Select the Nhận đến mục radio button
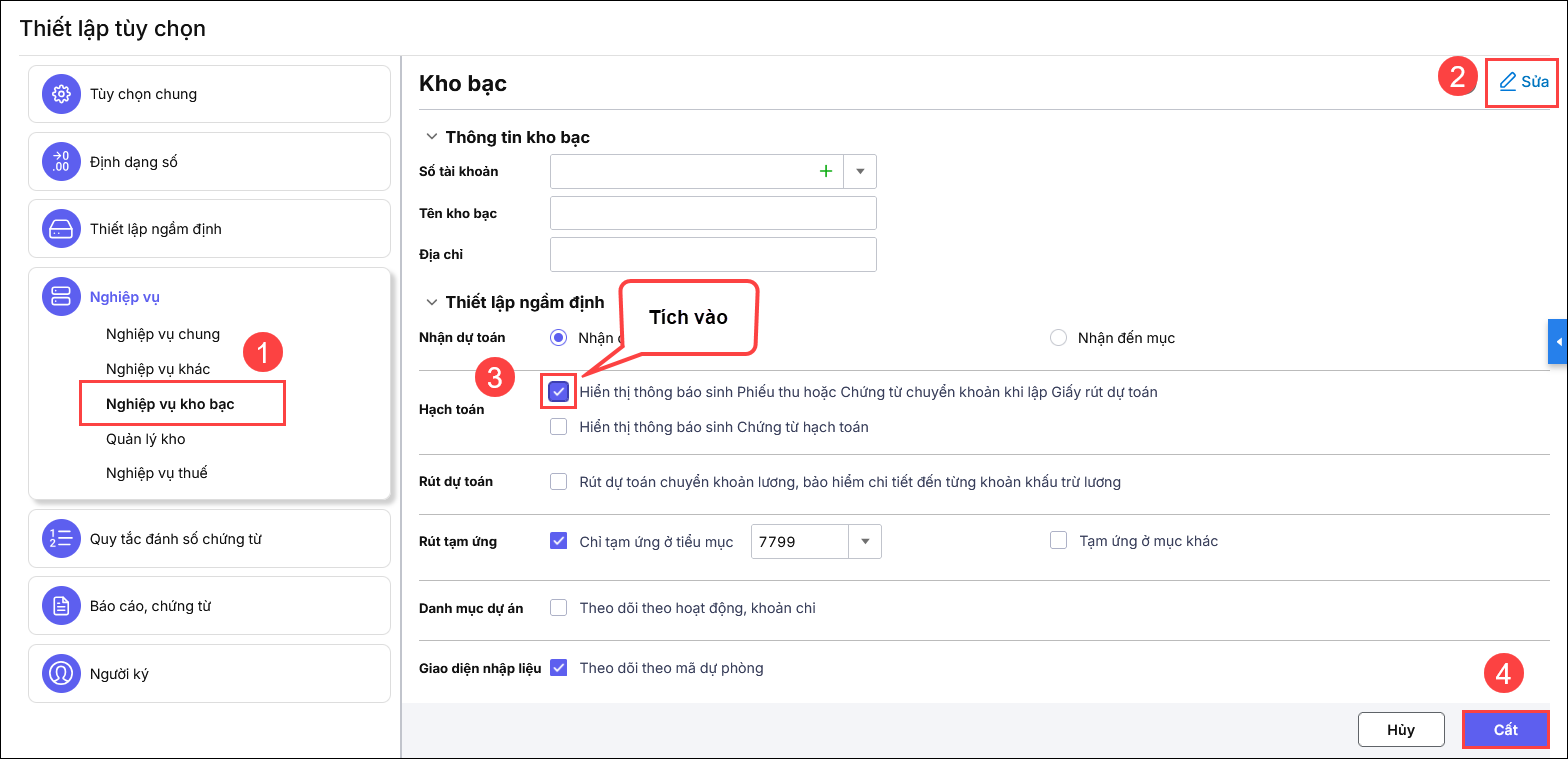Image resolution: width=1568 pixels, height=759 pixels. 1059,338
